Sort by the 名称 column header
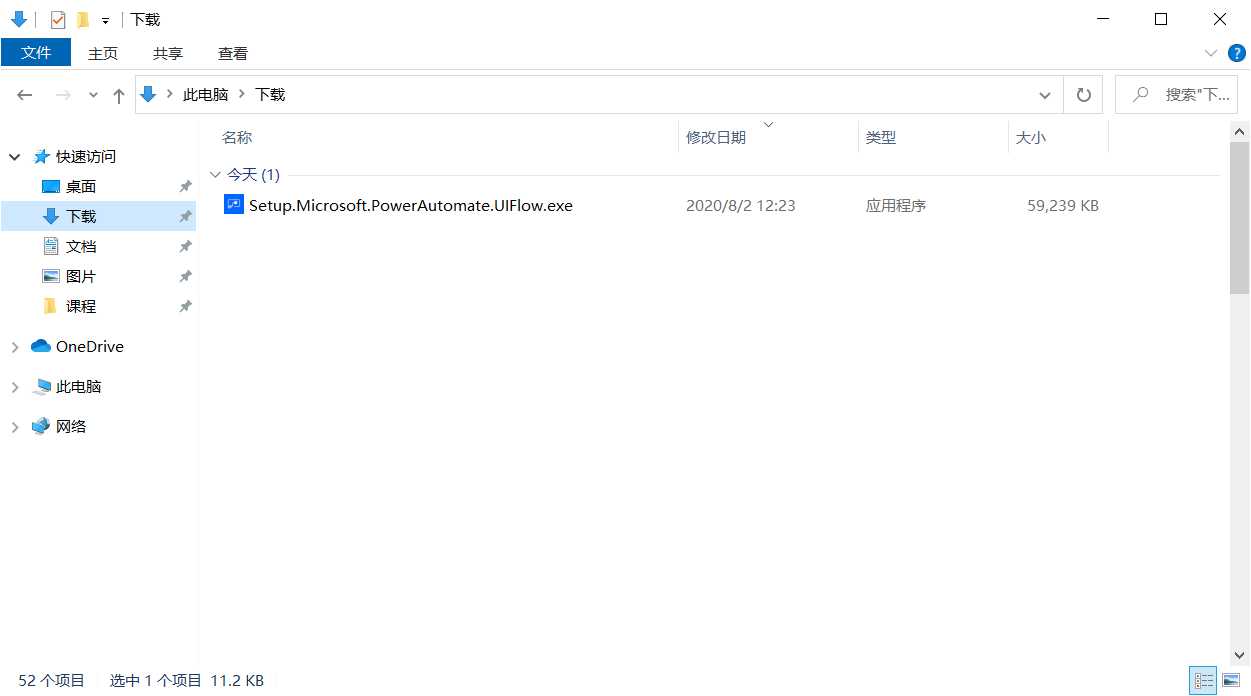Viewport: 1251px width, 696px height. pyautogui.click(x=237, y=138)
